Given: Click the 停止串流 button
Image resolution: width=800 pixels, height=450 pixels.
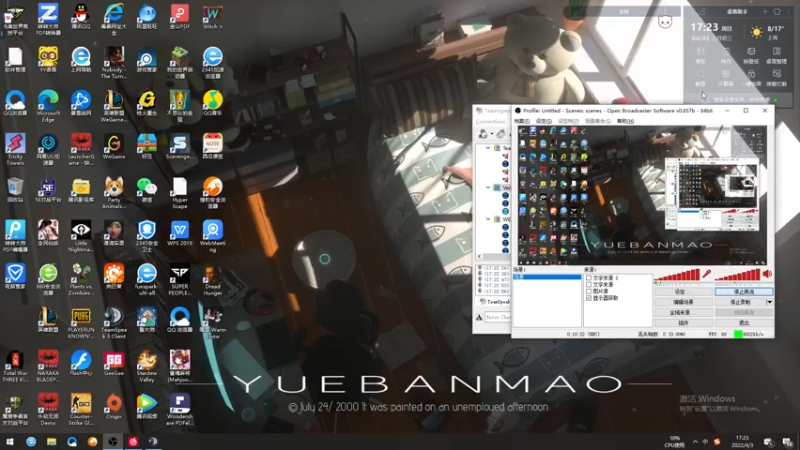Looking at the screenshot, I should click(x=743, y=292).
